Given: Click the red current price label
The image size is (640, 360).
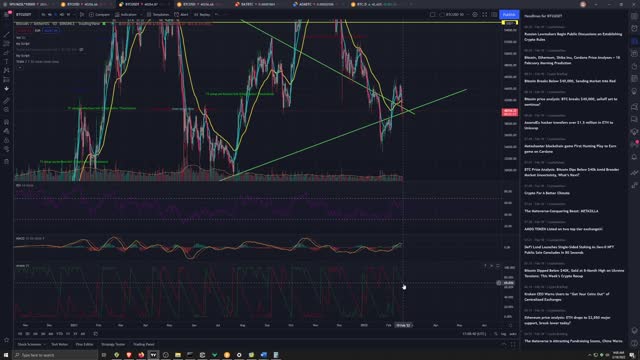Looking at the screenshot, I should [509, 112].
